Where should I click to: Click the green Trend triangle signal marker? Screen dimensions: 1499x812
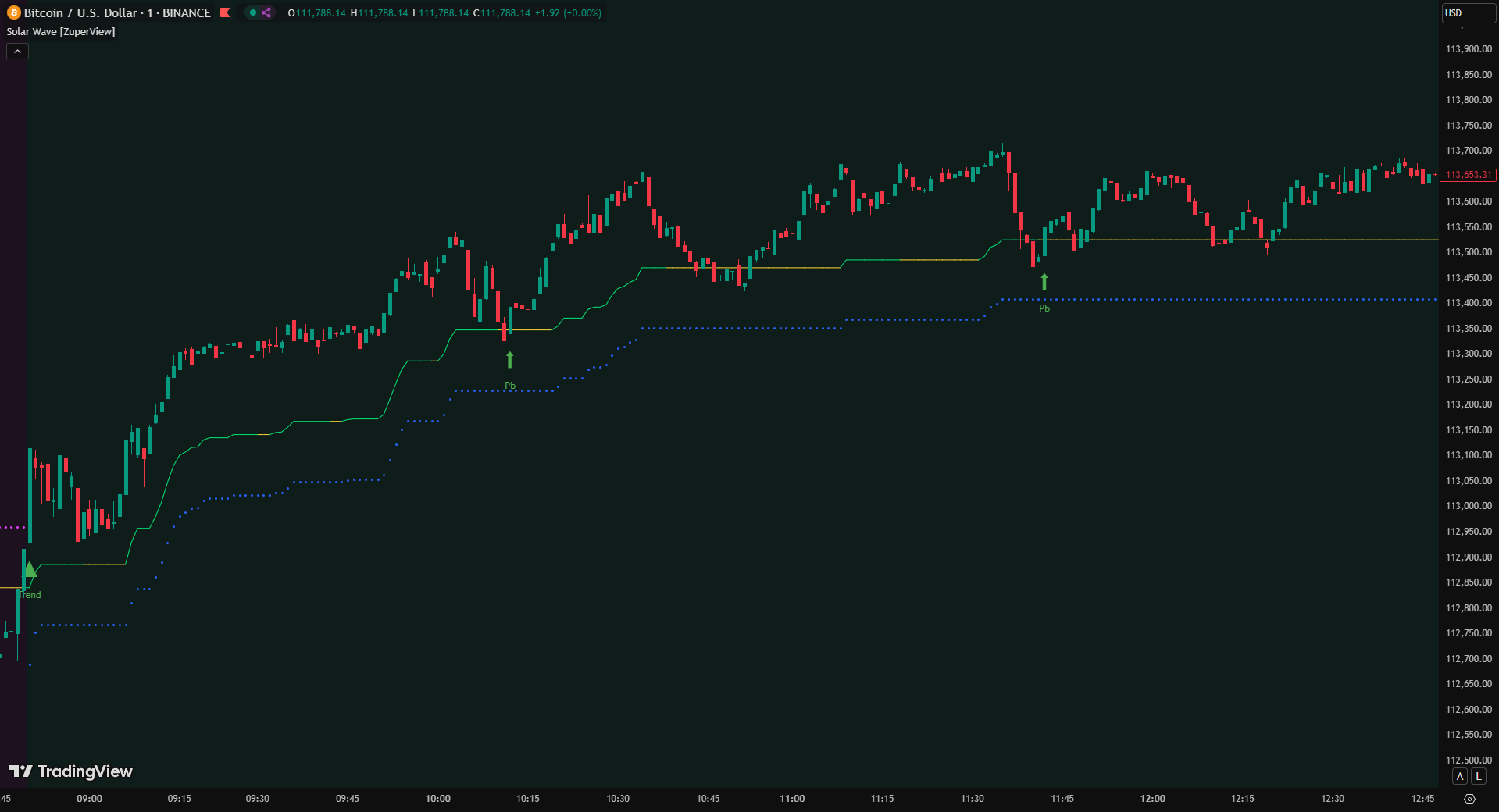pyautogui.click(x=30, y=569)
